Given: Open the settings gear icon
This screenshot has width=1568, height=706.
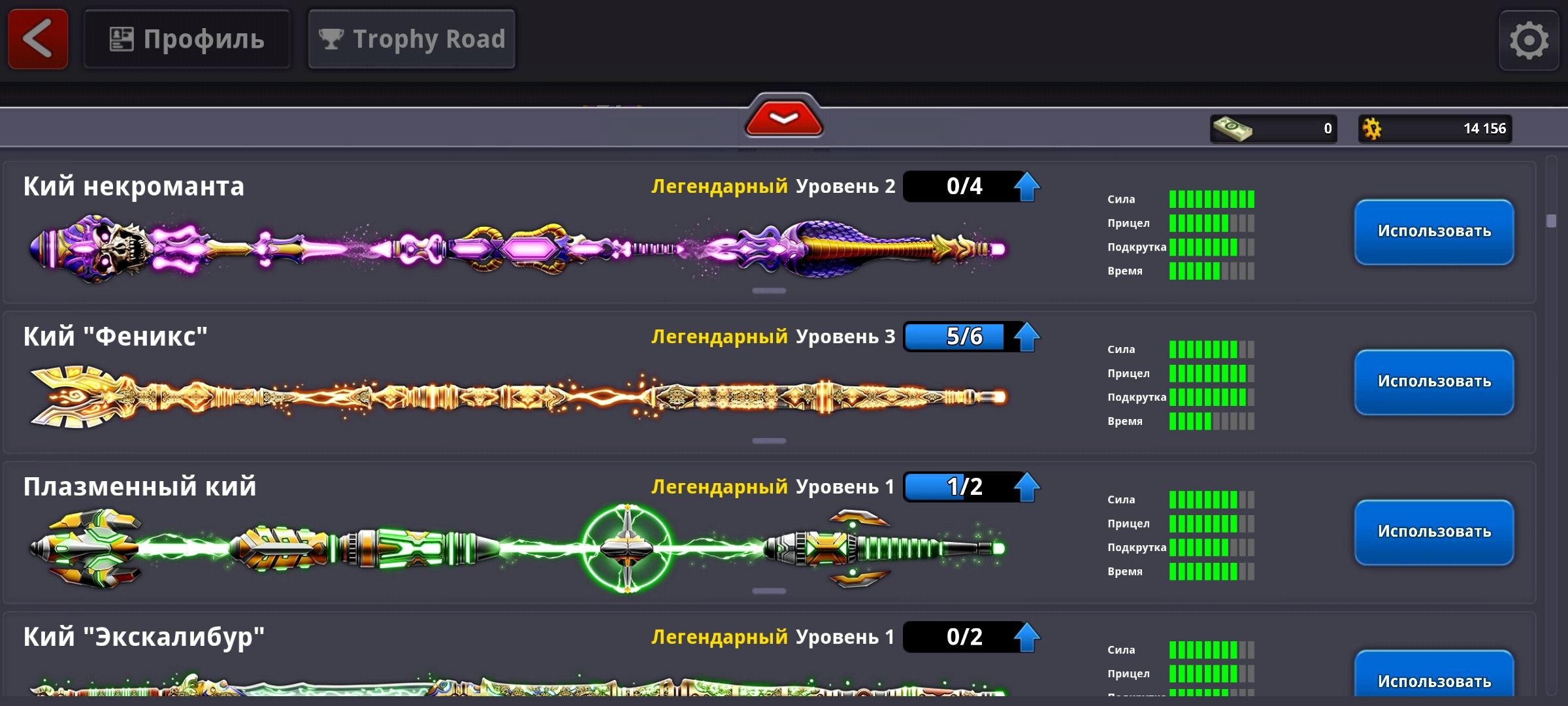Looking at the screenshot, I should 1529,41.
